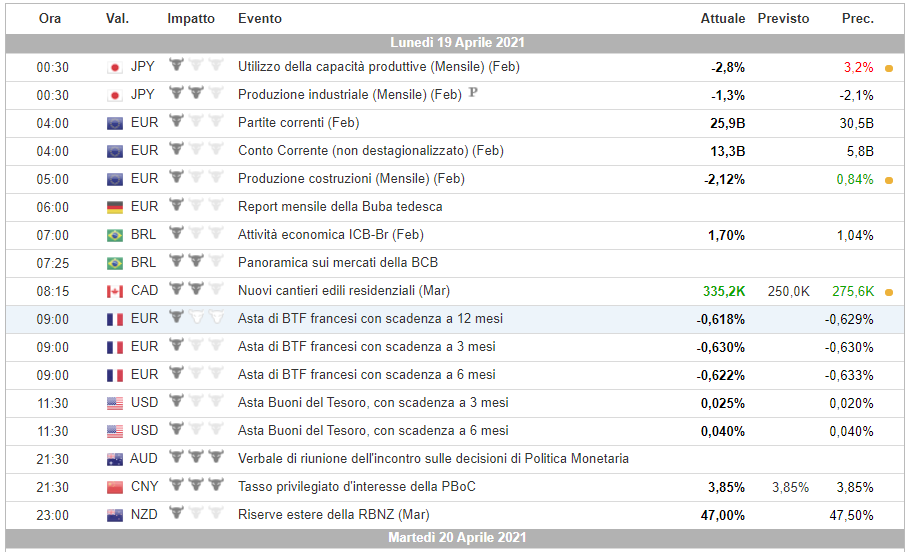Click the revision dot beside 3,2% in JPY row
The height and width of the screenshot is (552, 911).
[888, 69]
